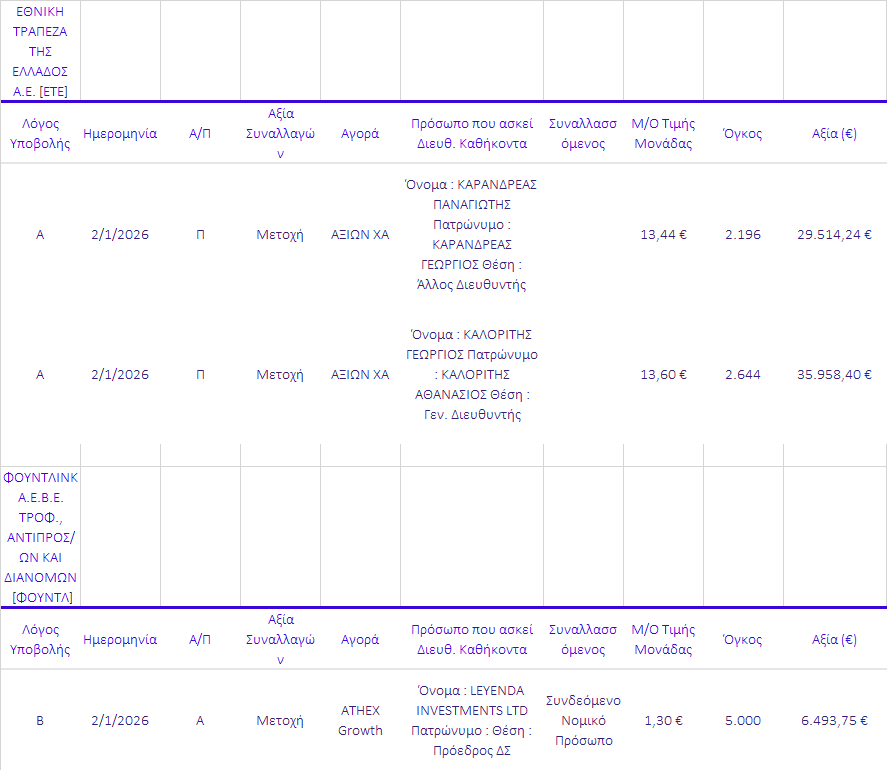Click the Α submission reason in ΚΑΛΟΡΙΤΗΣ row
Screen dimensions: 887x770
tap(40, 375)
